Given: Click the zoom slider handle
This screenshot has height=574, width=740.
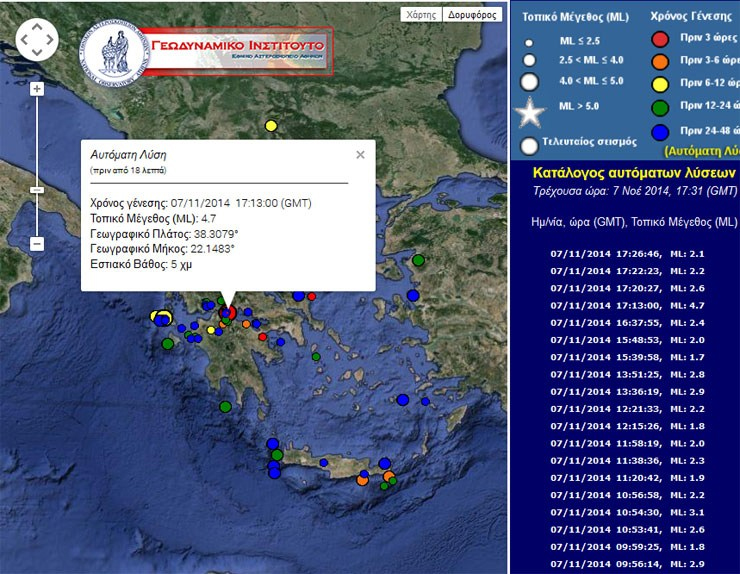Looking at the screenshot, I should tap(37, 190).
